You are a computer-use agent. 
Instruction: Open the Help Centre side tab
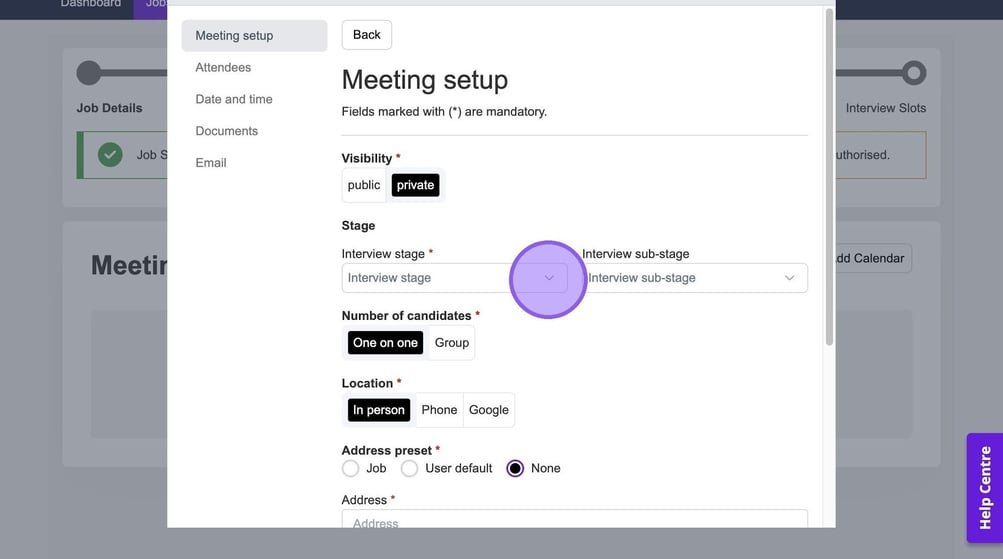coord(984,488)
